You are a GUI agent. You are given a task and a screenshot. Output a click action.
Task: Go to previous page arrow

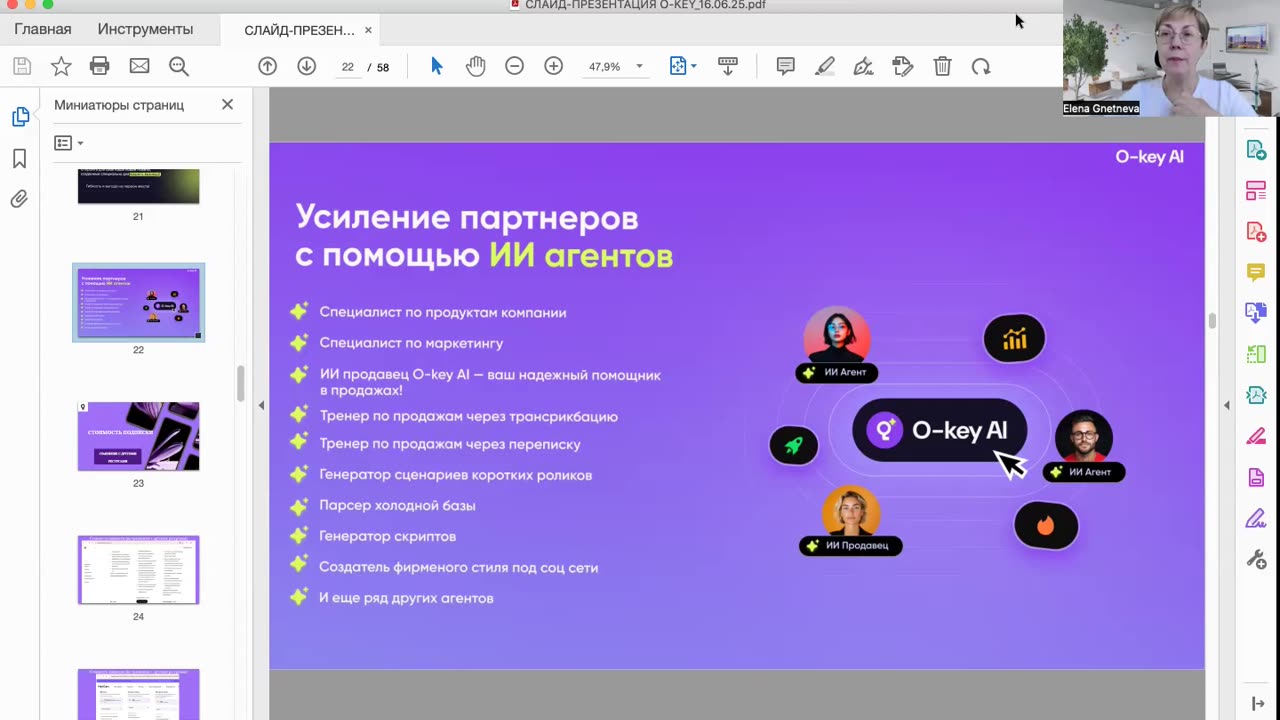click(267, 66)
